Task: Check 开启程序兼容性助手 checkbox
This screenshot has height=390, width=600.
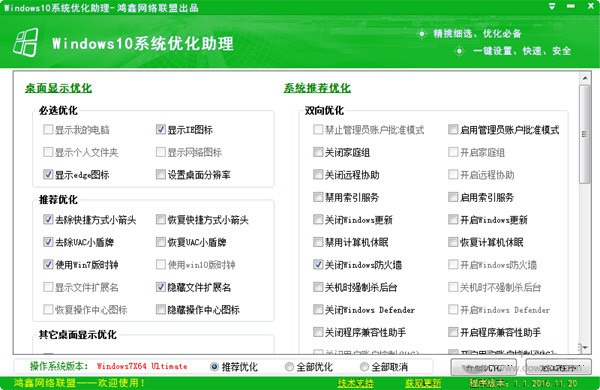Action: [x=453, y=332]
